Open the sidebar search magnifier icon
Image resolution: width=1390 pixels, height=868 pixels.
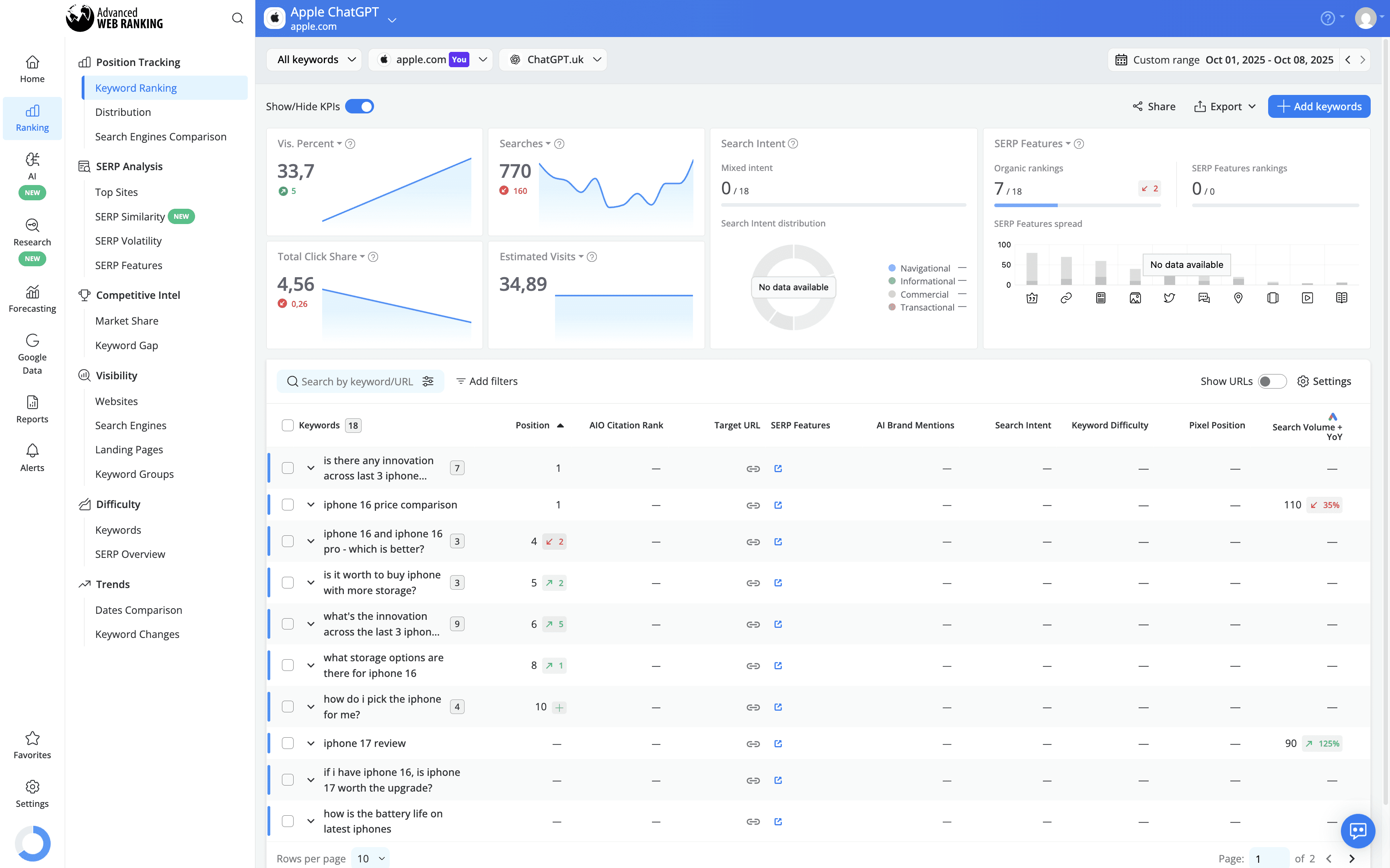pyautogui.click(x=238, y=19)
